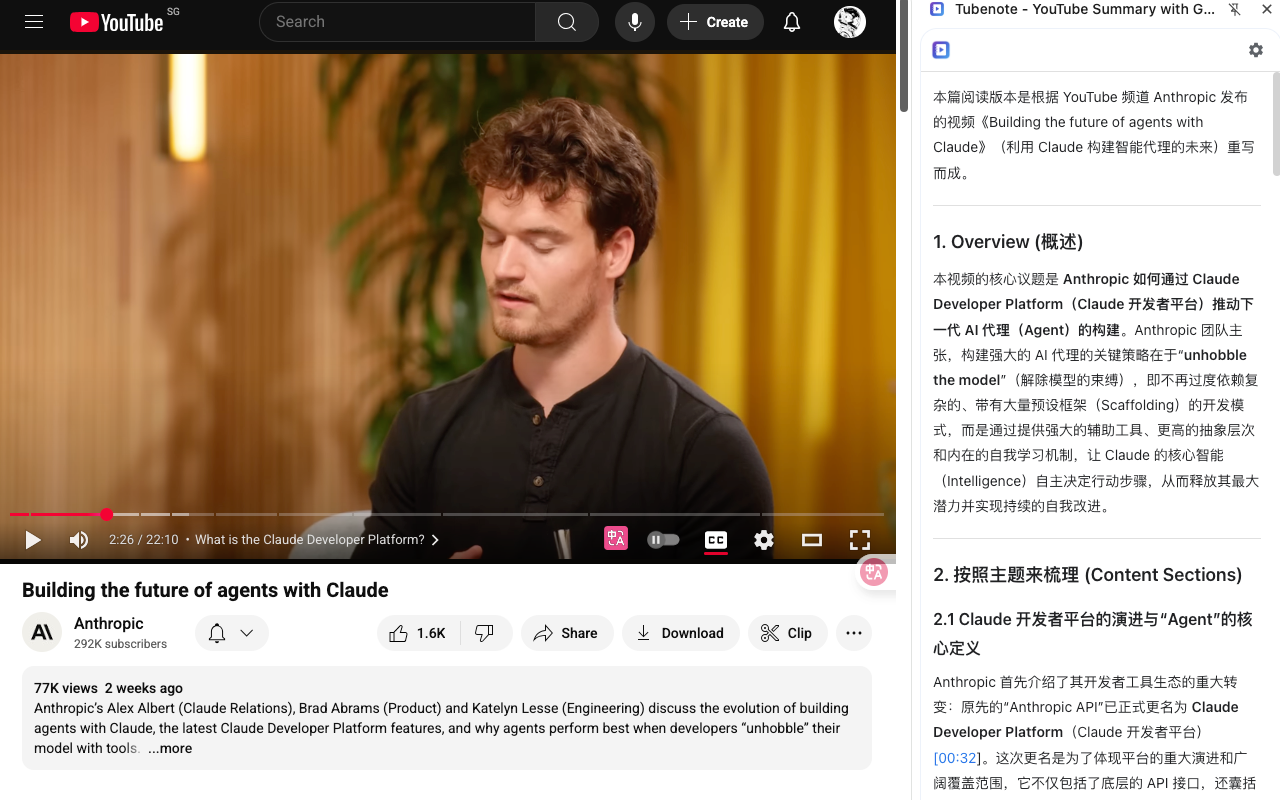Open the player settings gear
The width and height of the screenshot is (1280, 800).
click(764, 540)
